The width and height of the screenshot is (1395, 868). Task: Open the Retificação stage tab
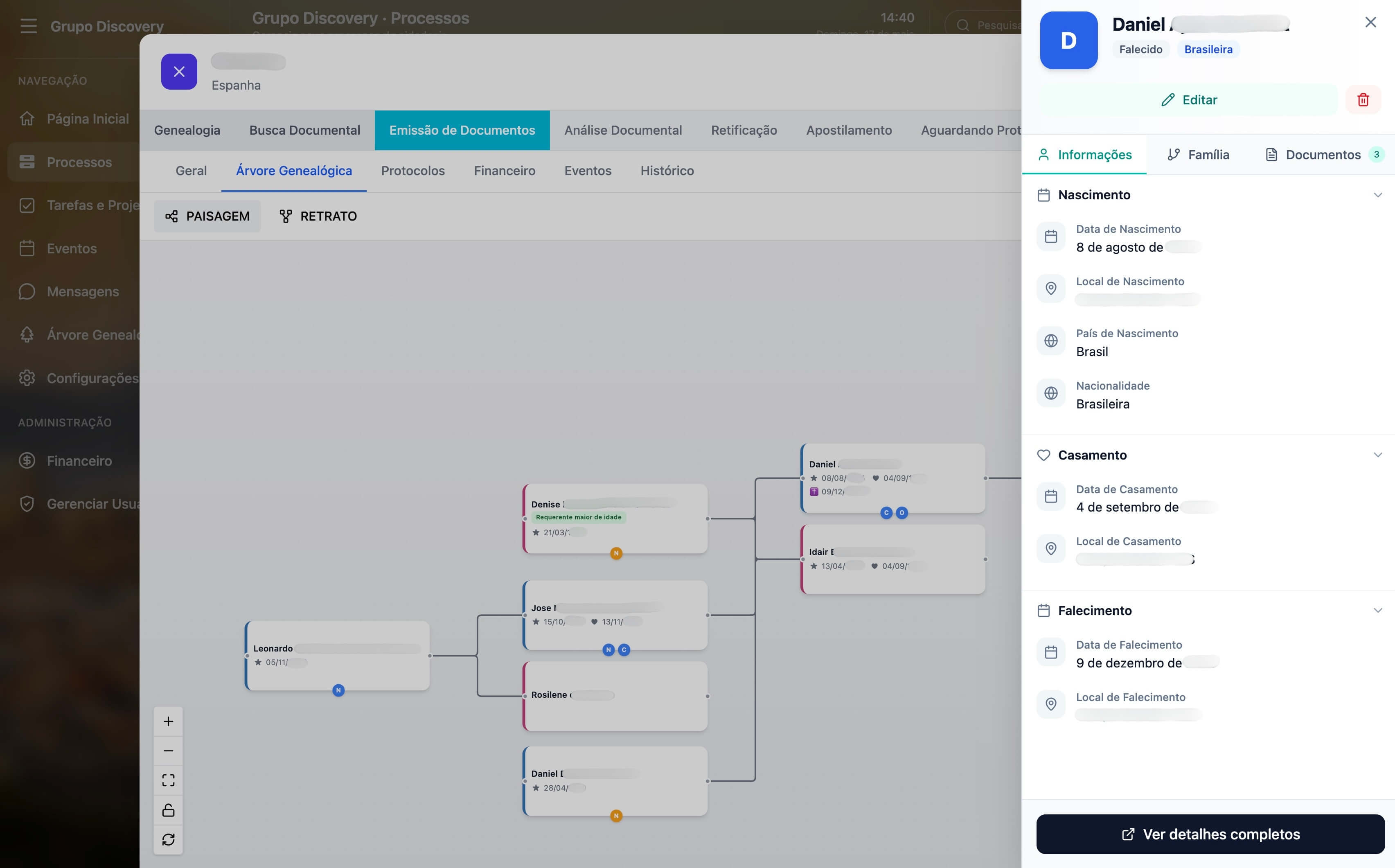tap(744, 130)
